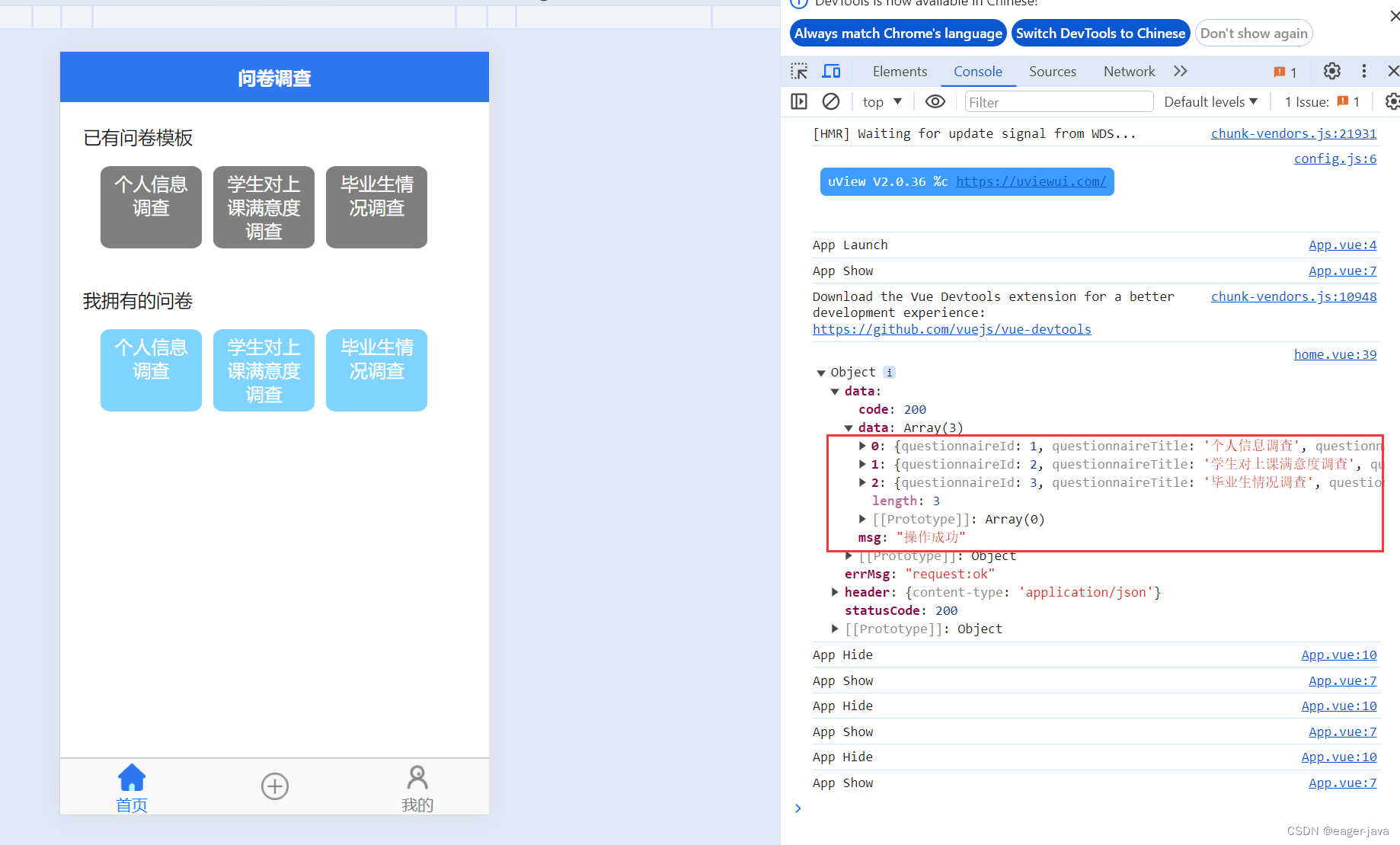
Task: Click the inspect element picker icon
Action: point(799,72)
